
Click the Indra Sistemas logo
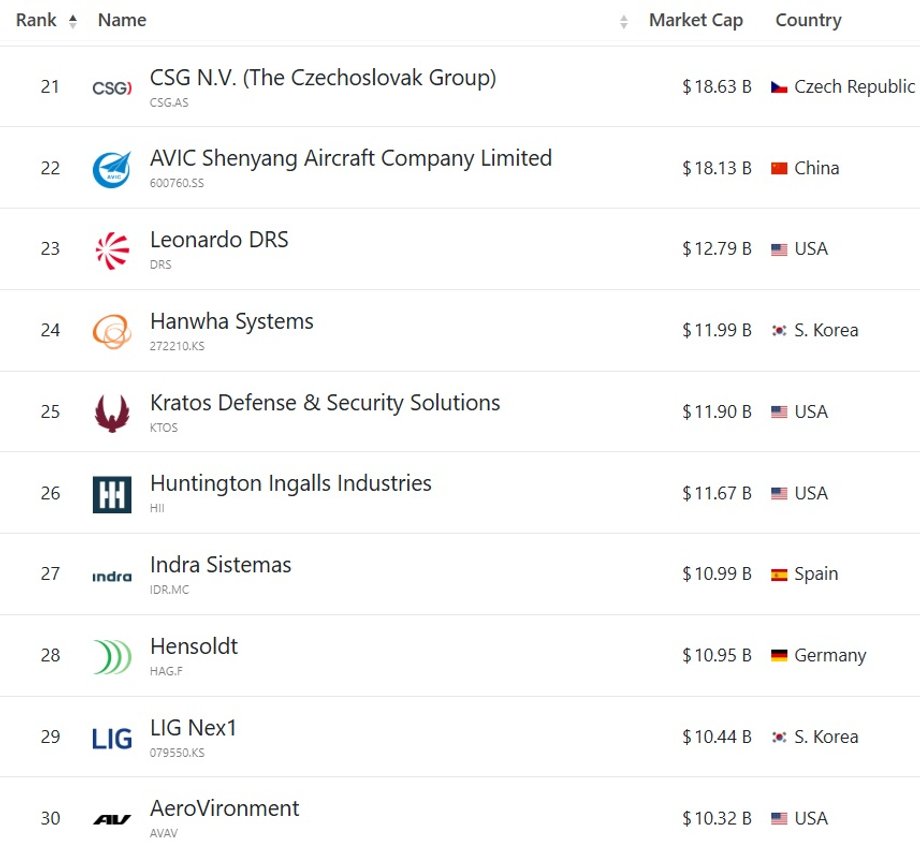pyautogui.click(x=112, y=577)
